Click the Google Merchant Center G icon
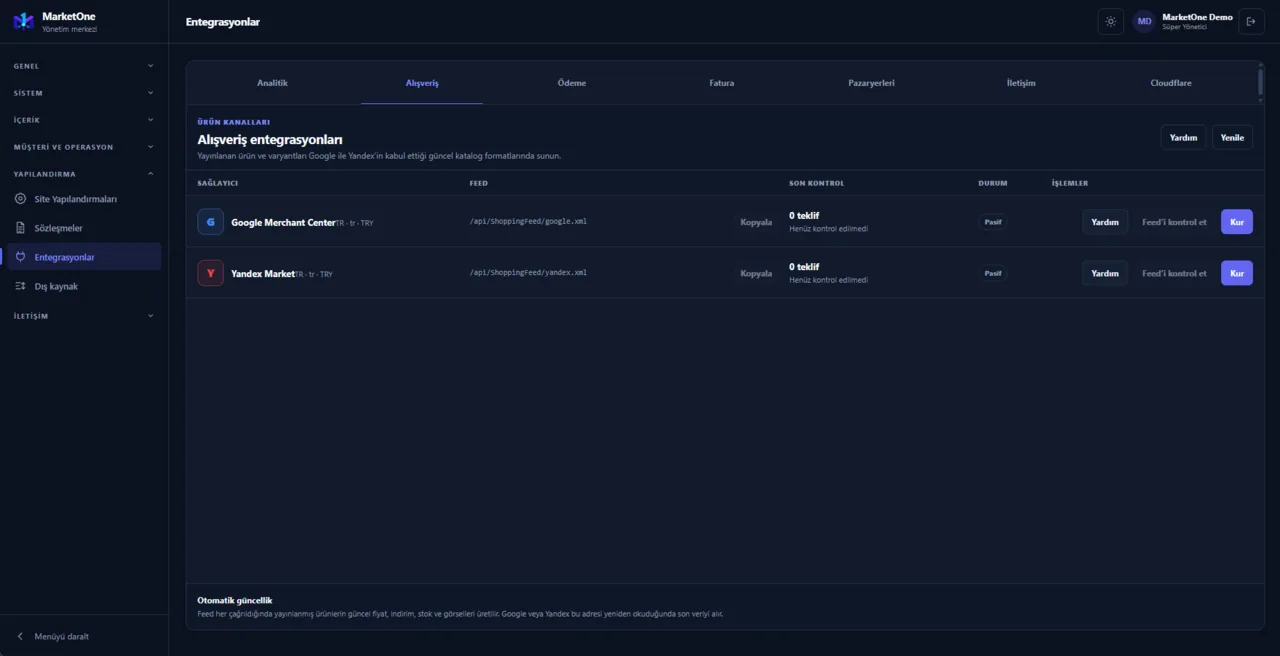Image resolution: width=1280 pixels, height=656 pixels. 210,222
